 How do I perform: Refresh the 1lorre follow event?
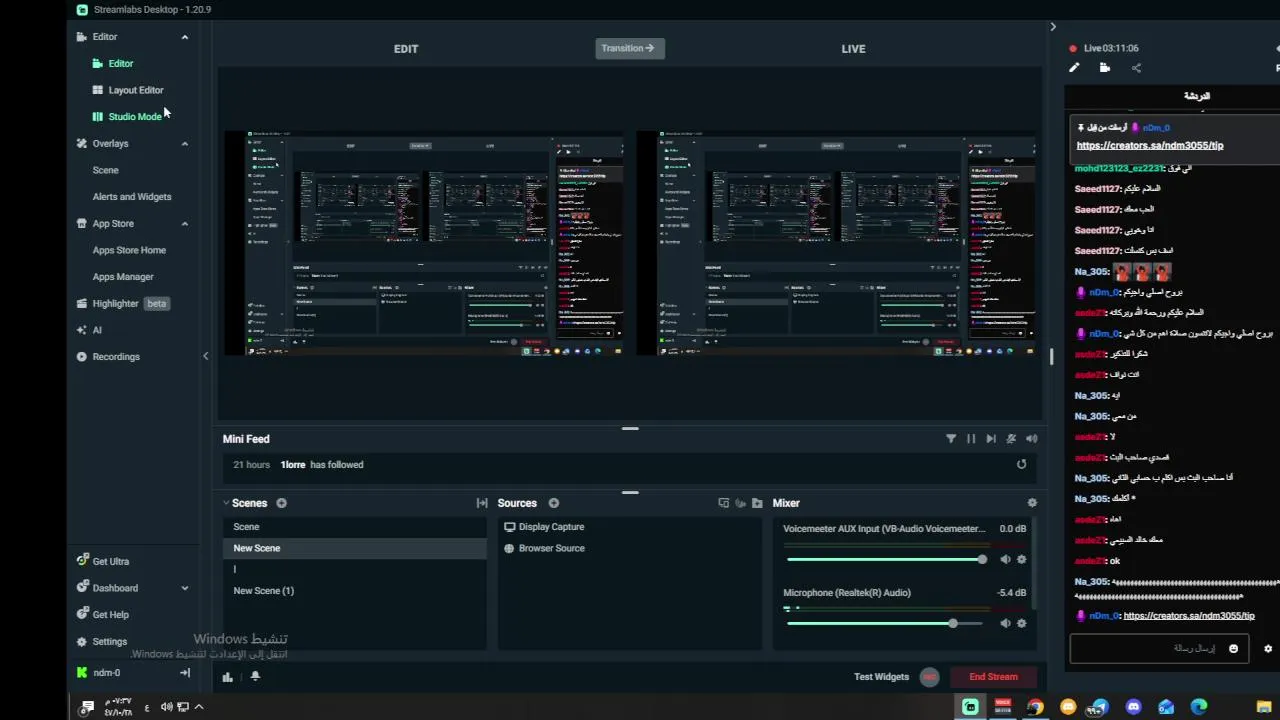(x=1021, y=464)
